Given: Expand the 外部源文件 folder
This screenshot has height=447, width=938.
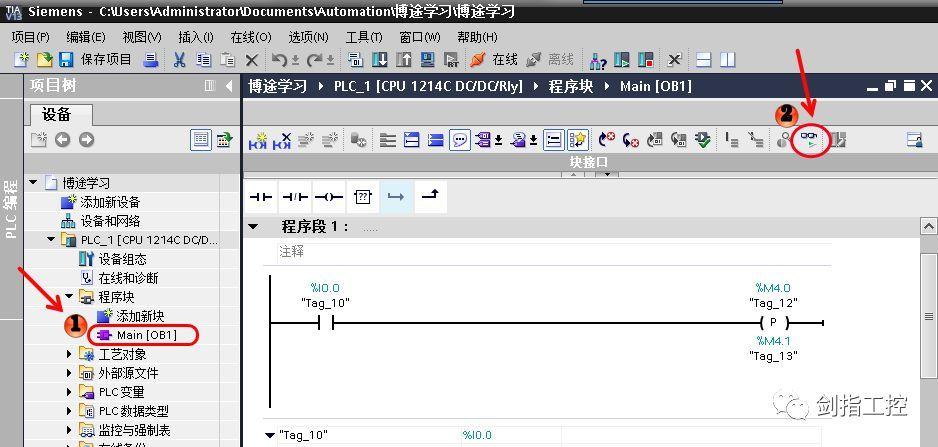Looking at the screenshot, I should 69,373.
